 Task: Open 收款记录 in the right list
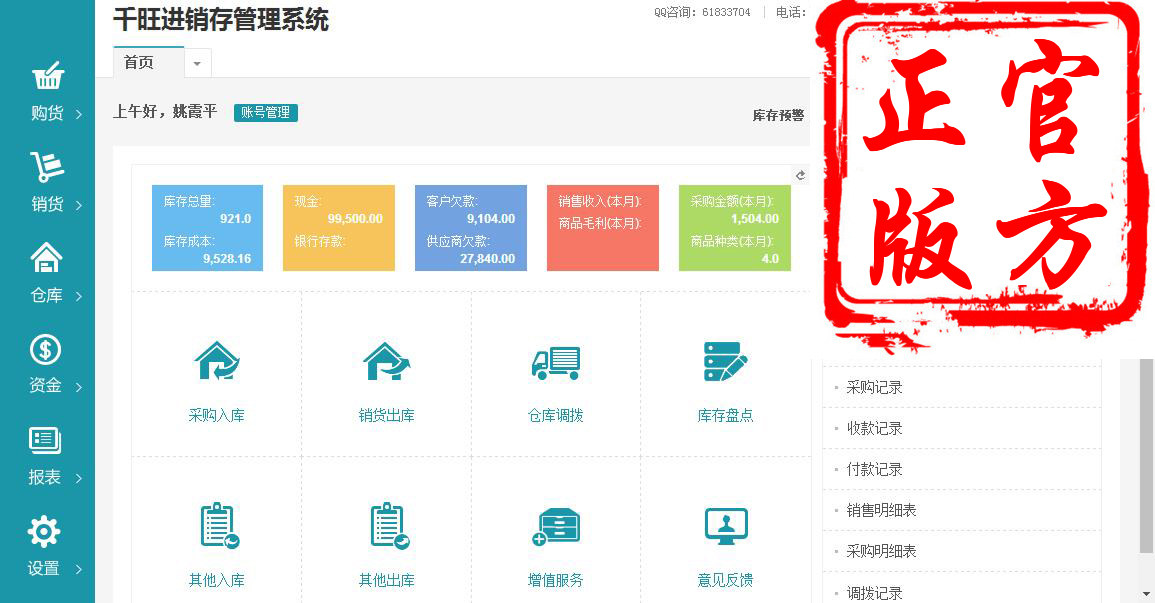tap(874, 429)
